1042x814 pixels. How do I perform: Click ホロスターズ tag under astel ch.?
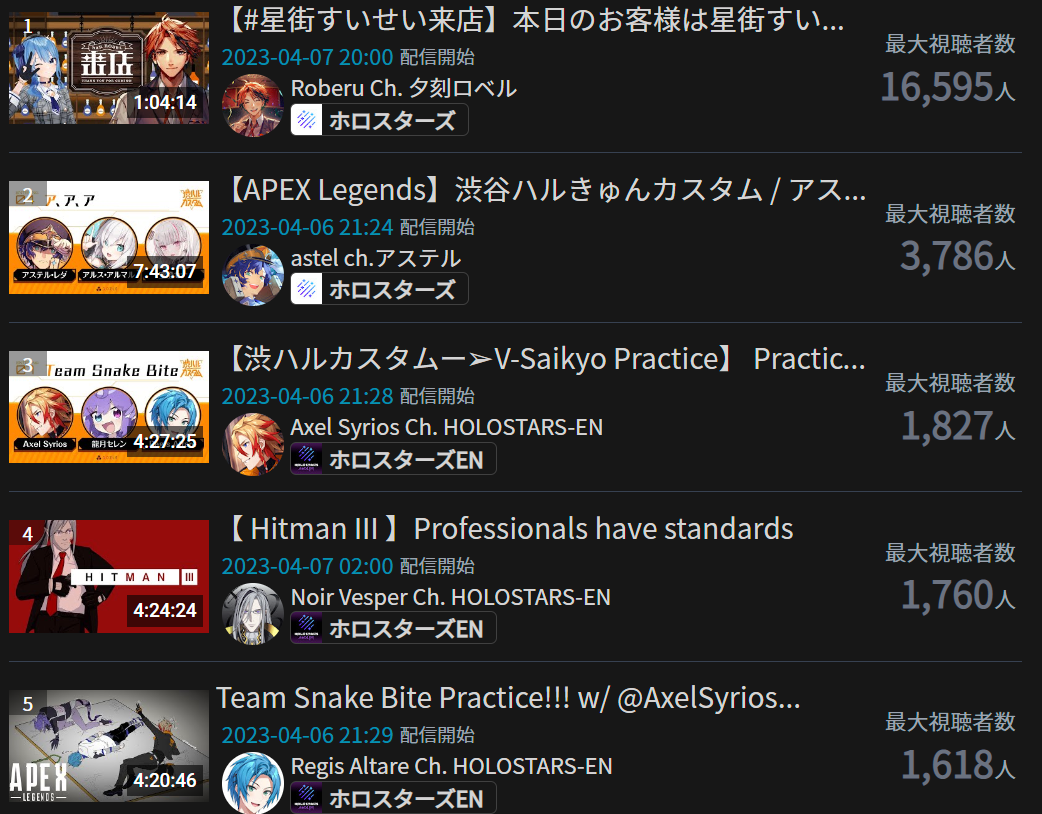pyautogui.click(x=379, y=289)
